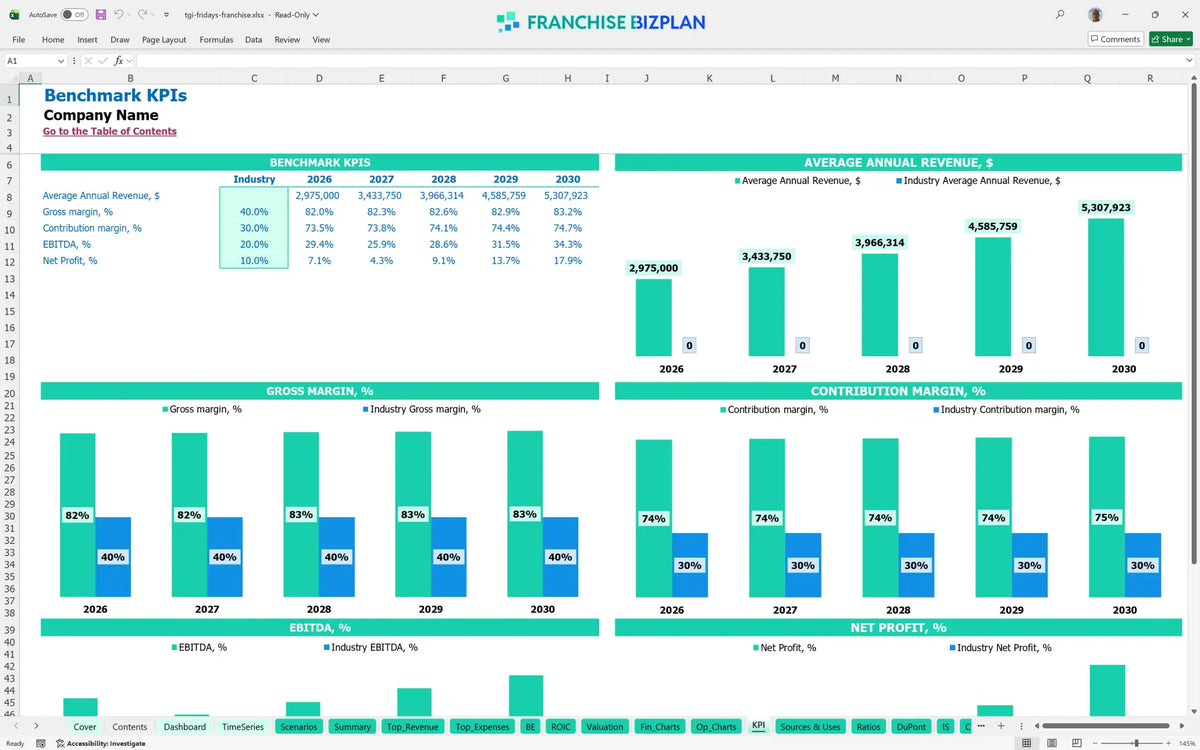This screenshot has height=750, width=1200.
Task: Open the Sources & Uses sheet tab
Action: (x=810, y=727)
